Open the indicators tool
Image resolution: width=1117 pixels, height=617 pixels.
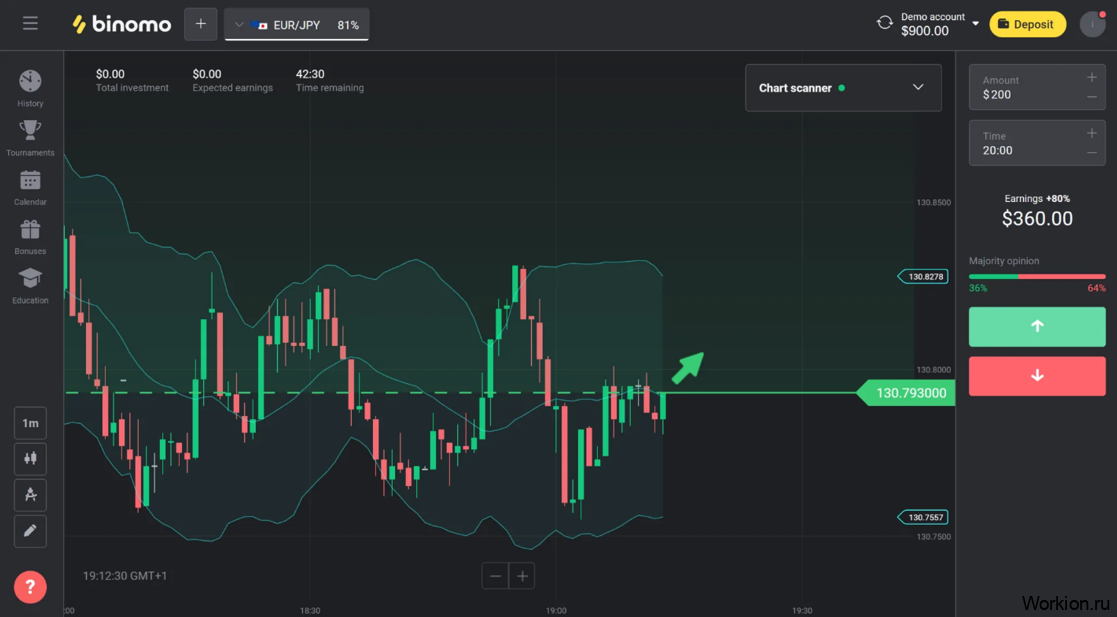30,495
